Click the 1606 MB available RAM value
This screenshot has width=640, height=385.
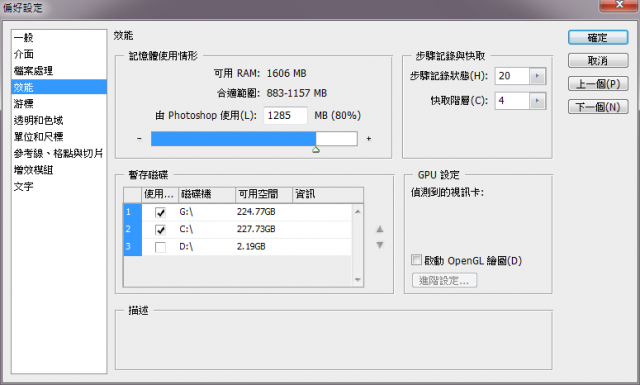point(287,73)
